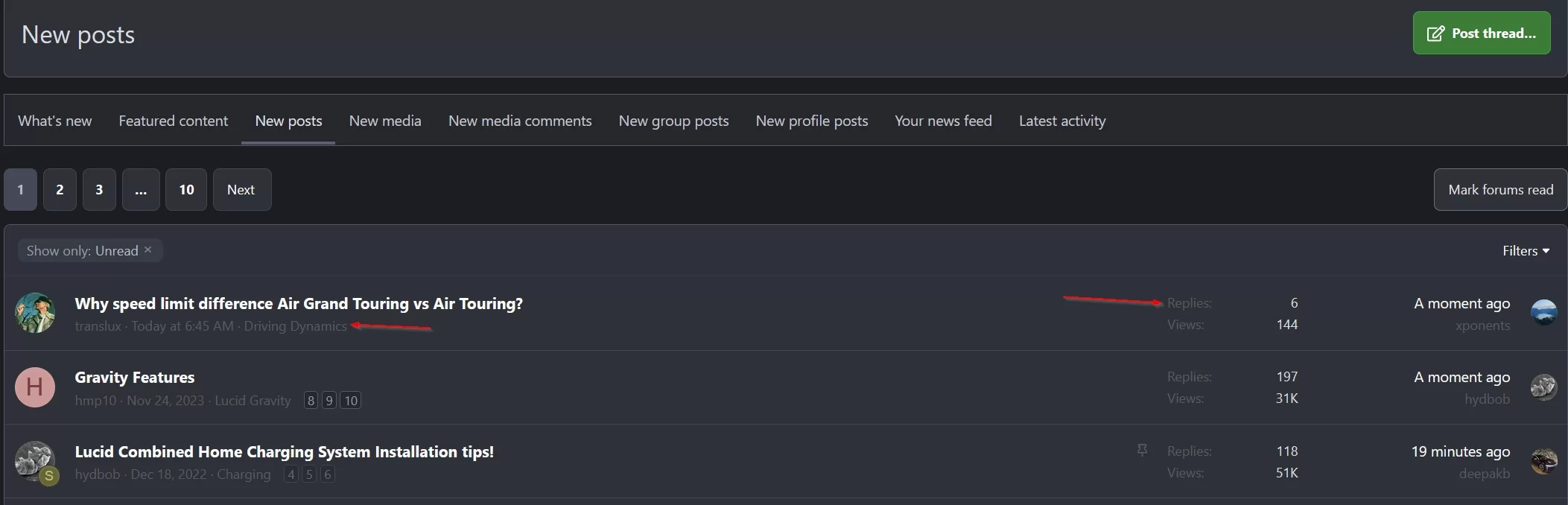Viewport: 1568px width, 505px height.
Task: Click A moment ago by hydbob
Action: (x=1461, y=377)
